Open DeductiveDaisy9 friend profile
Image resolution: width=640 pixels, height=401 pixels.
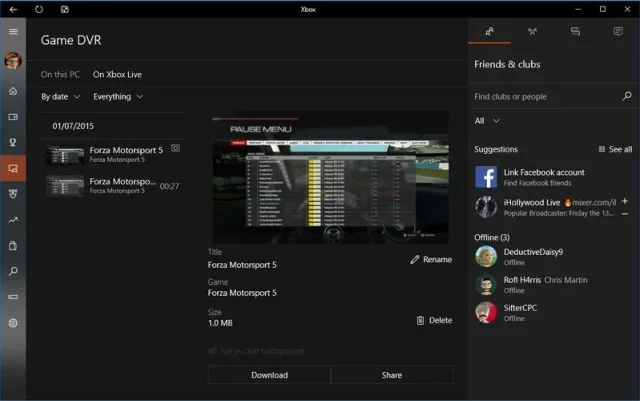[553, 256]
